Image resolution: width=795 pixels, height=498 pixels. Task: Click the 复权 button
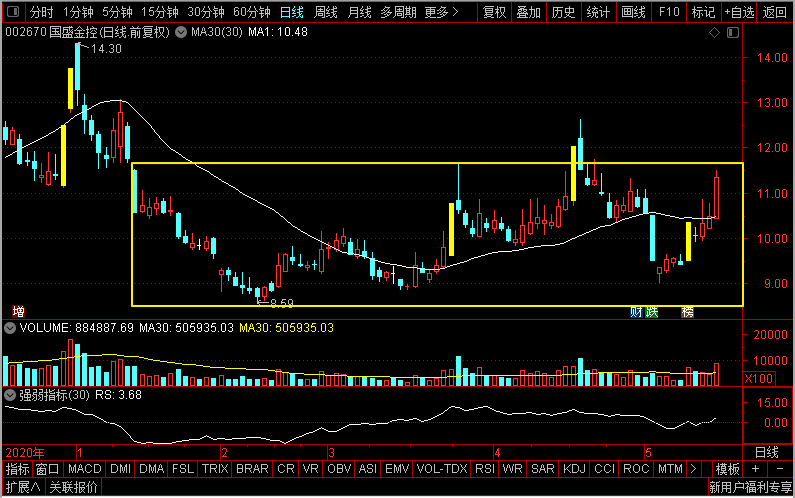click(494, 12)
